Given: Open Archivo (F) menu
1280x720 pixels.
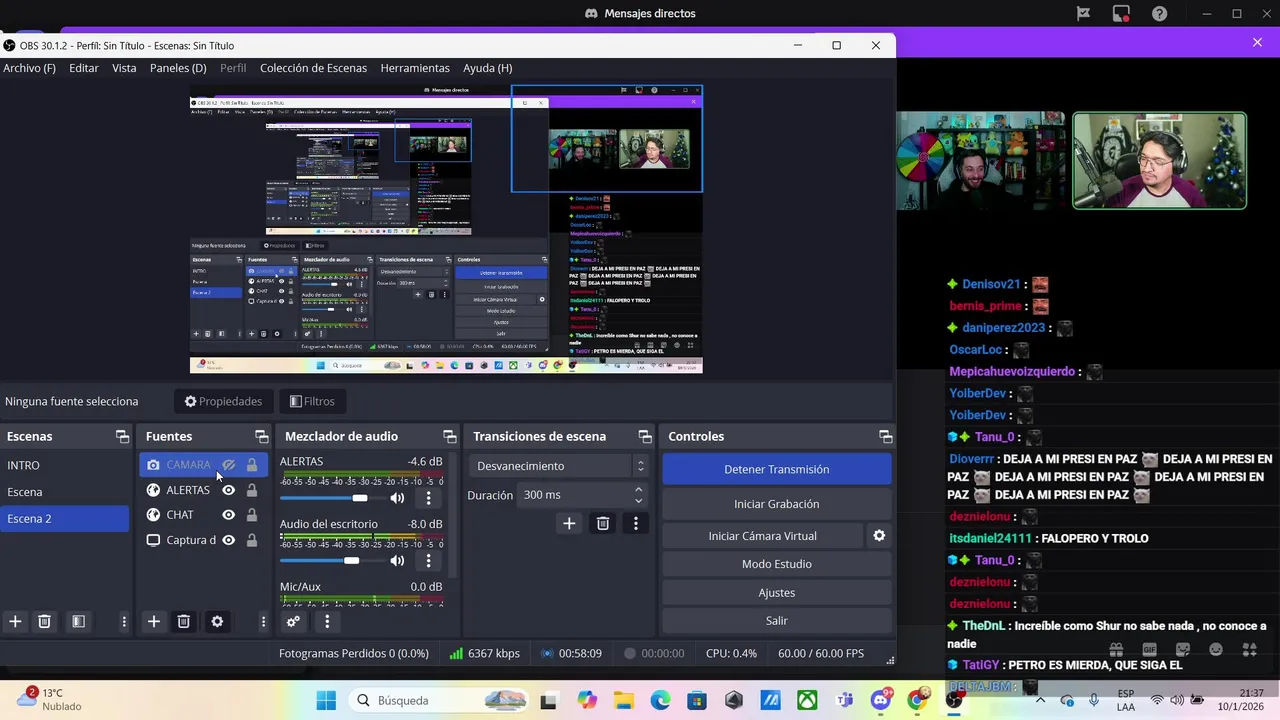Looking at the screenshot, I should point(29,68).
